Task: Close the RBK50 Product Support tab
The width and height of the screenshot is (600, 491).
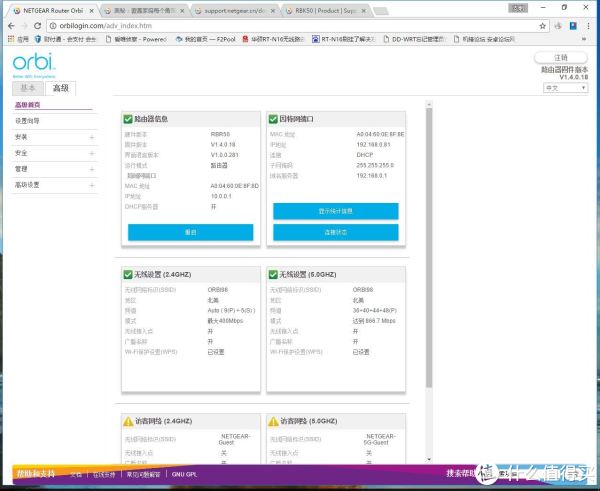Action: 364,11
